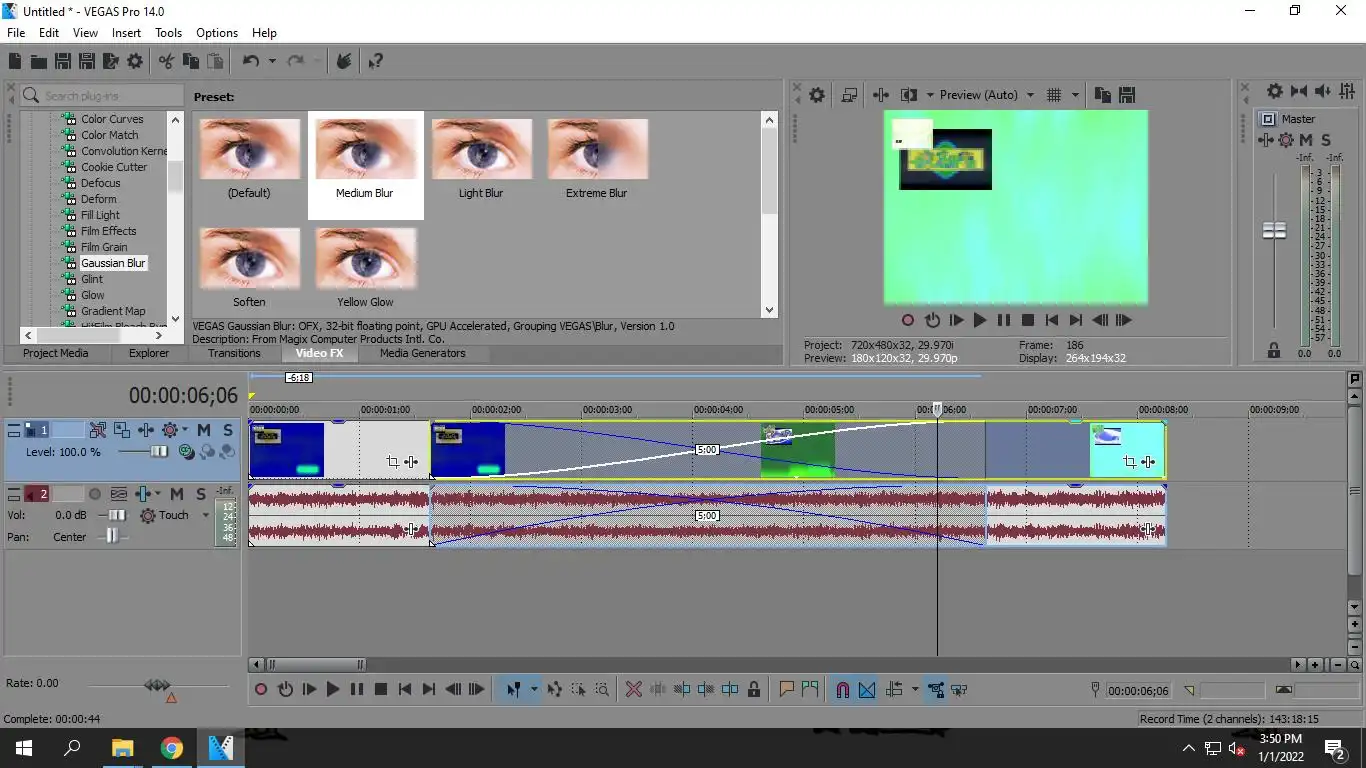1366x768 pixels.
Task: Open split screen view in preview
Action: 909,95
